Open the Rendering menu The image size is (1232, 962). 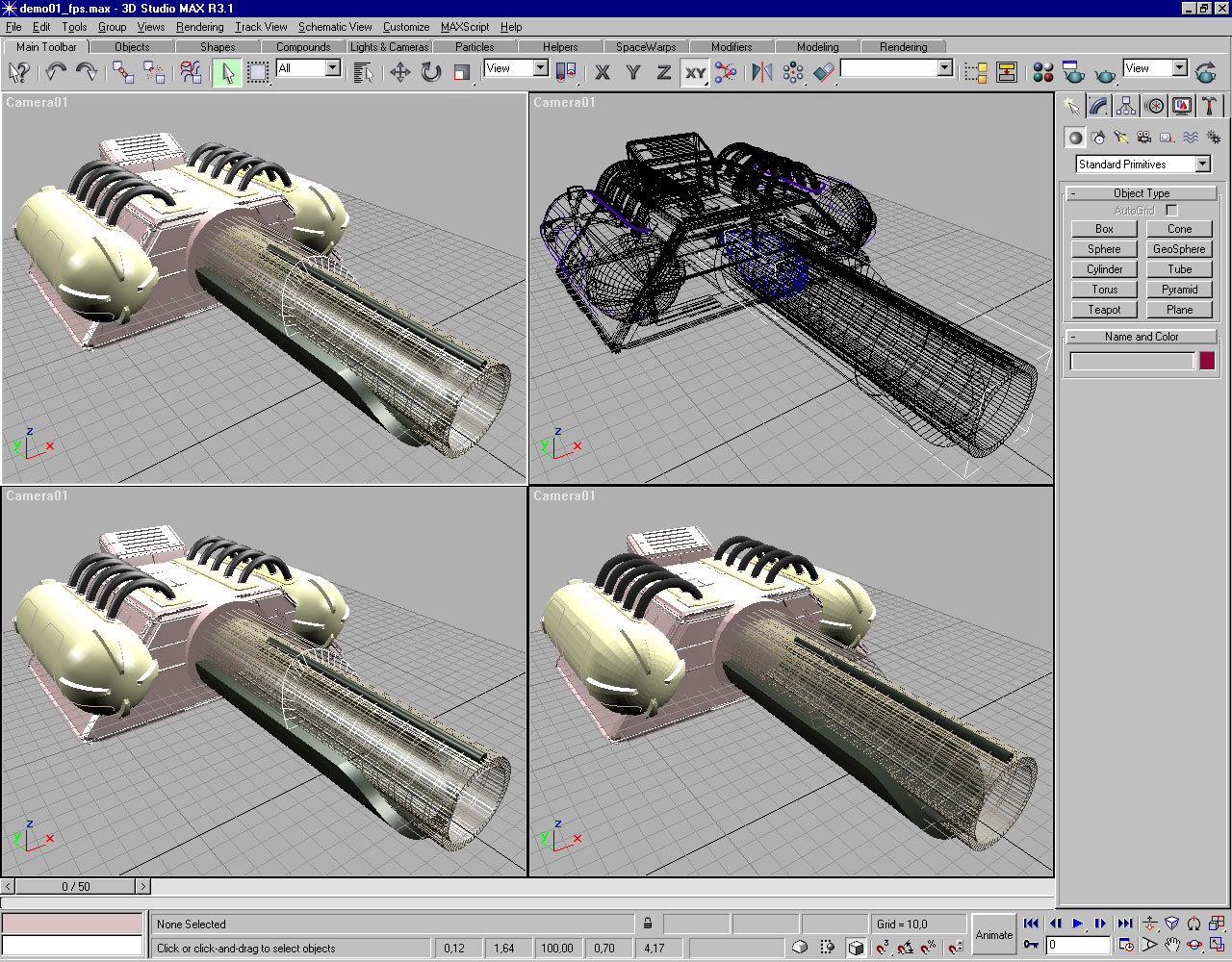pos(199,27)
